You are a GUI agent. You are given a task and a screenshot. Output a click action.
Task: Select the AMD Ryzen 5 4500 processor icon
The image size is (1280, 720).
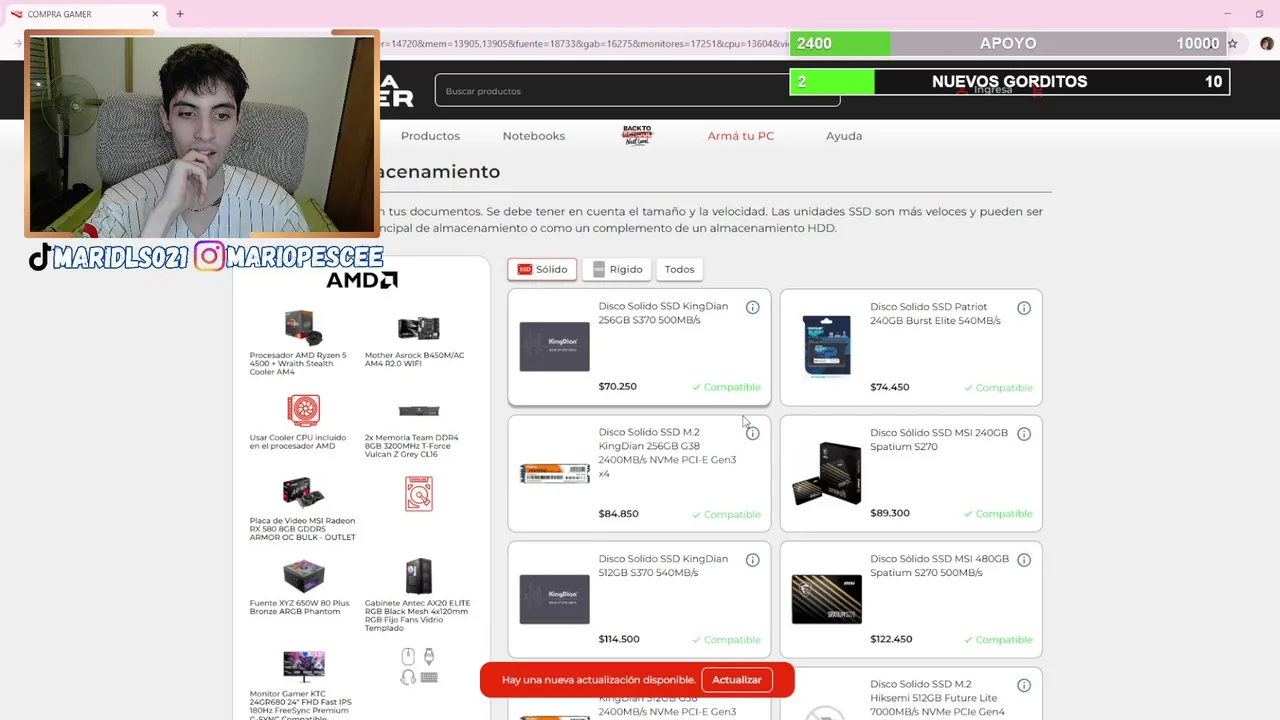click(x=303, y=328)
